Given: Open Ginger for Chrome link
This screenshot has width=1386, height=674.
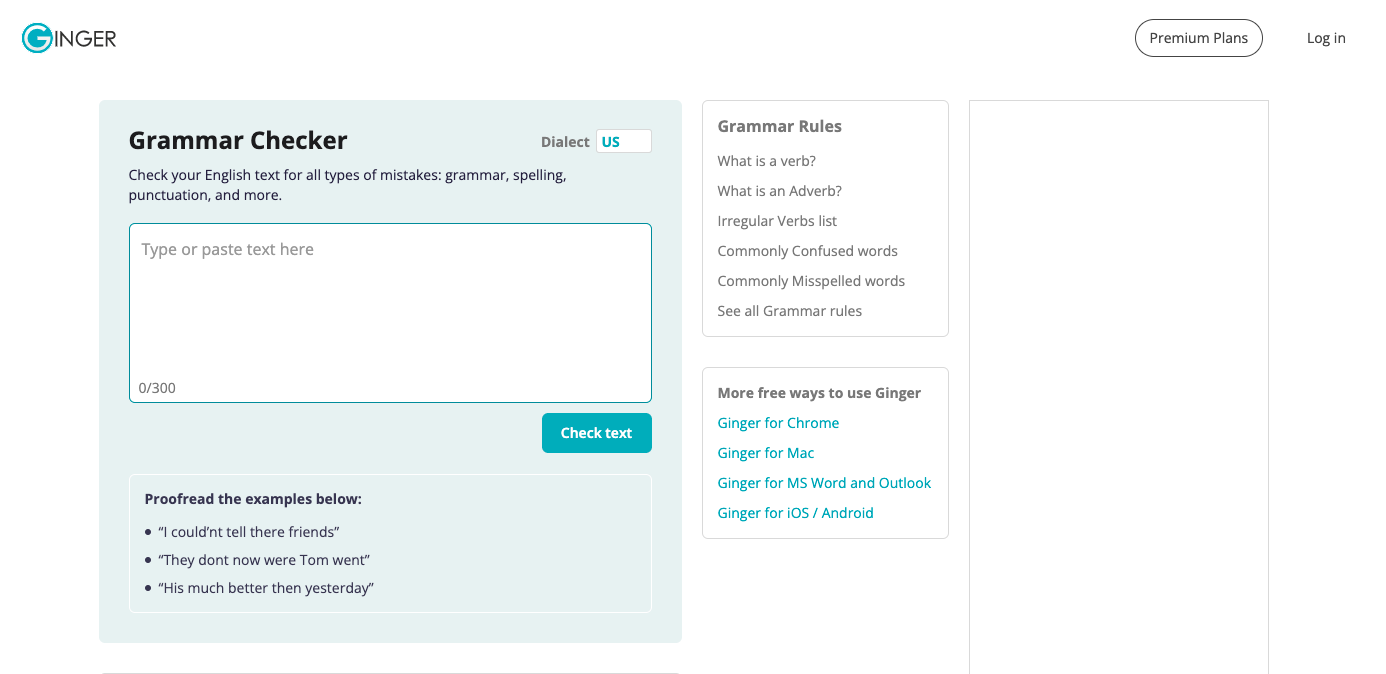Looking at the screenshot, I should tap(778, 422).
